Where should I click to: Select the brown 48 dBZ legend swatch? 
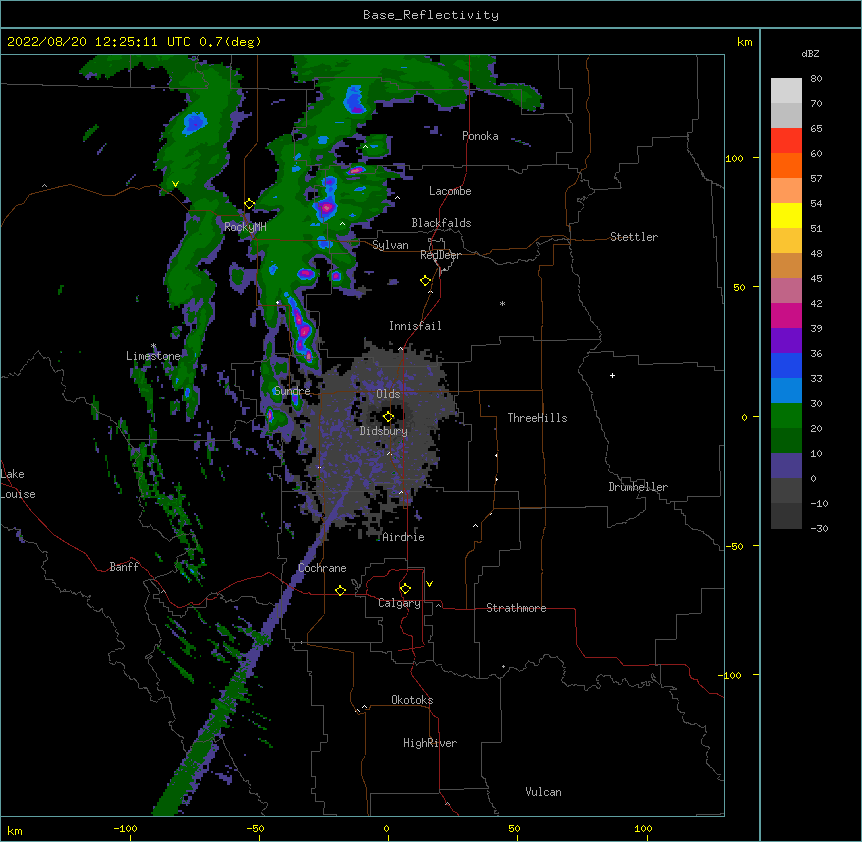pos(786,265)
